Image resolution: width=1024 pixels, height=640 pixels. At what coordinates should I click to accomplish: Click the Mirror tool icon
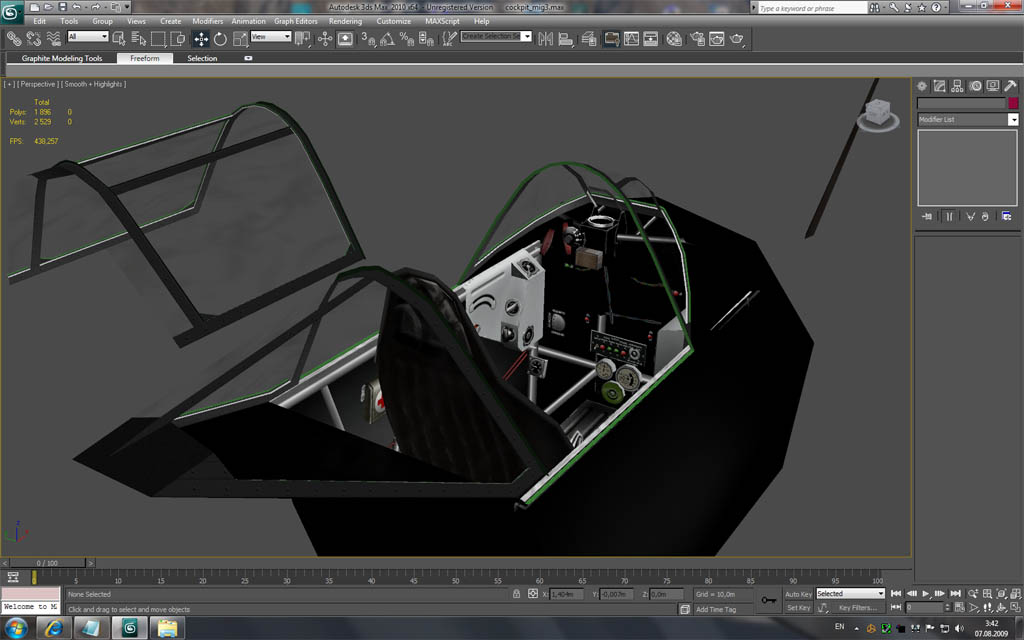pos(545,39)
